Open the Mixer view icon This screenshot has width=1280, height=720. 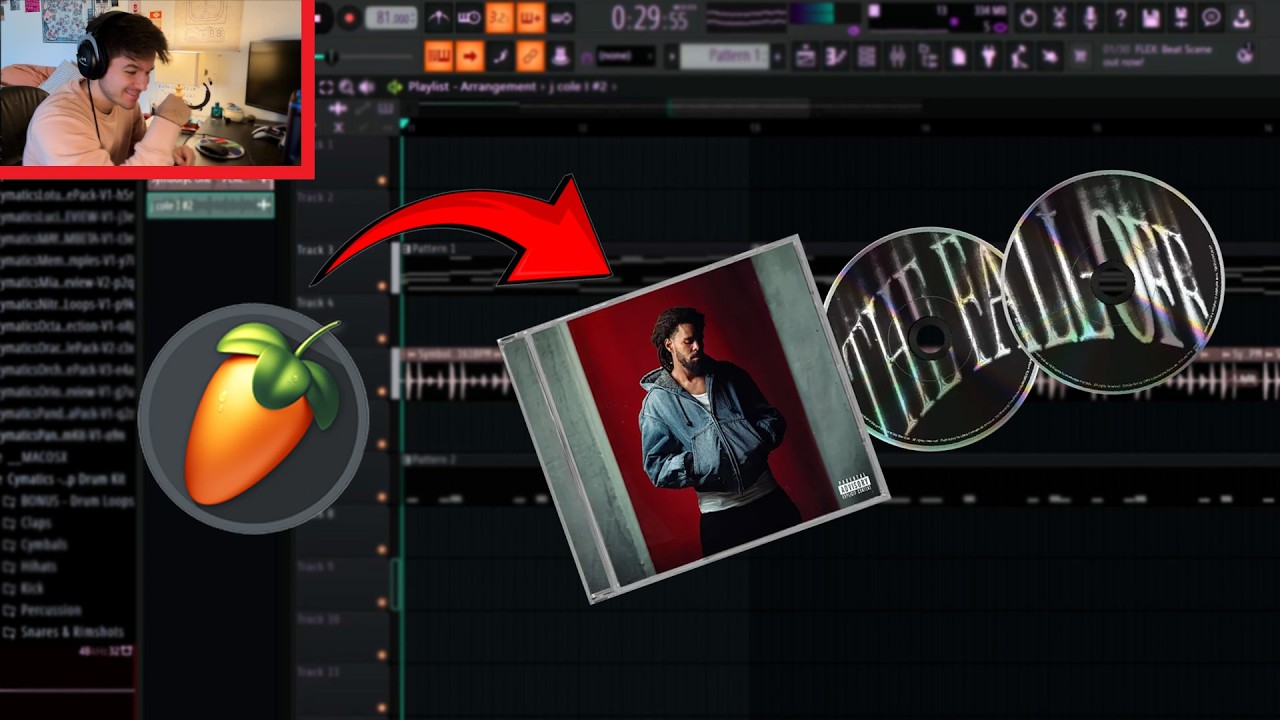pos(897,56)
